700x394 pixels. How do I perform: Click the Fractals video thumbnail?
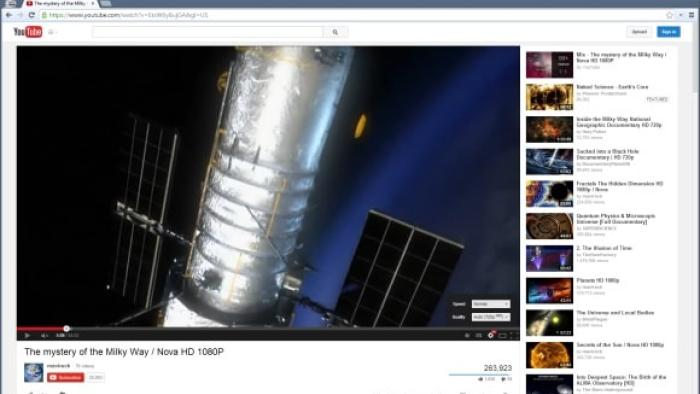[549, 194]
